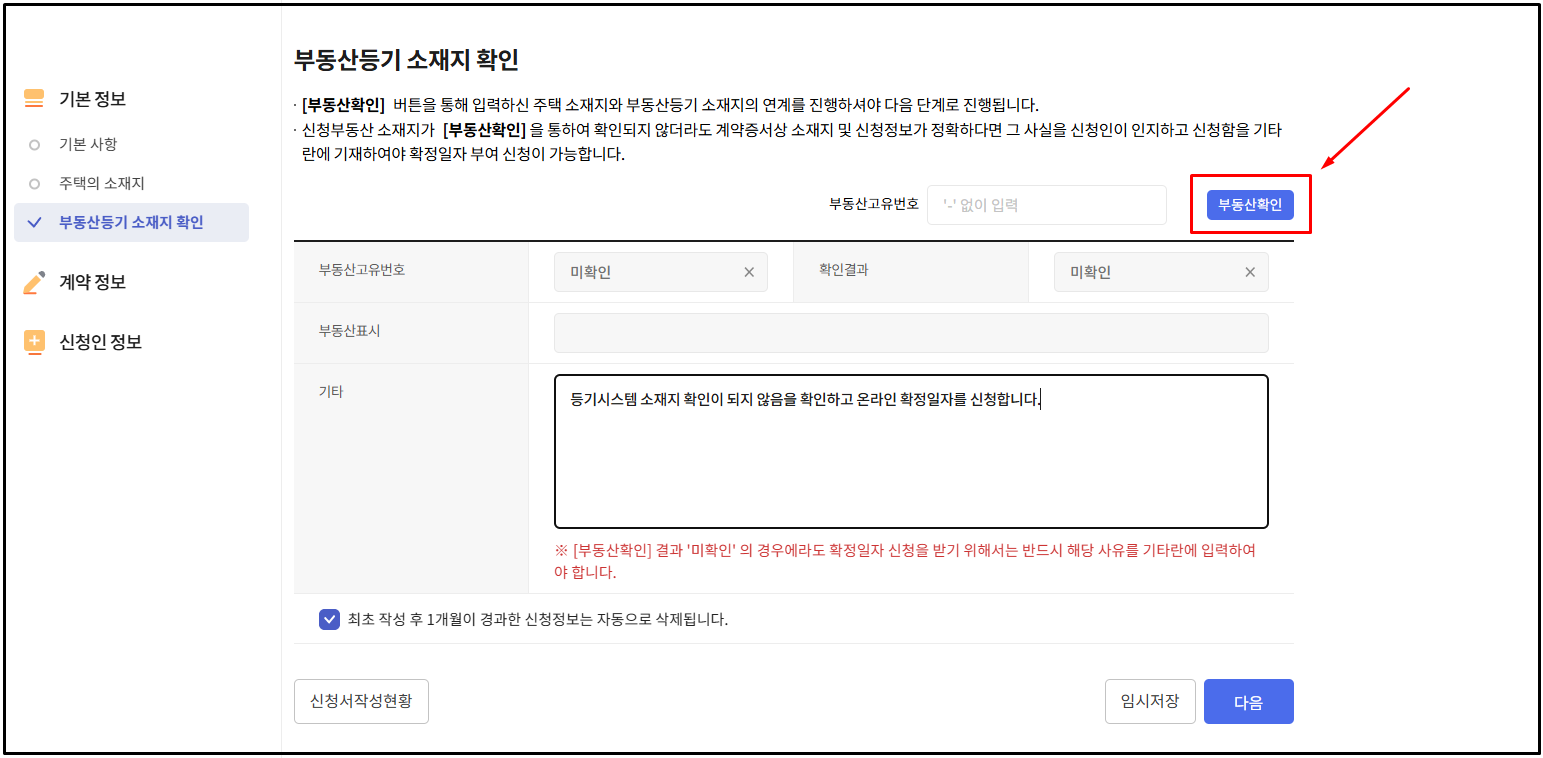
Task: Clear the 확인결과 미확인 value using its X icon
Action: 1249,271
